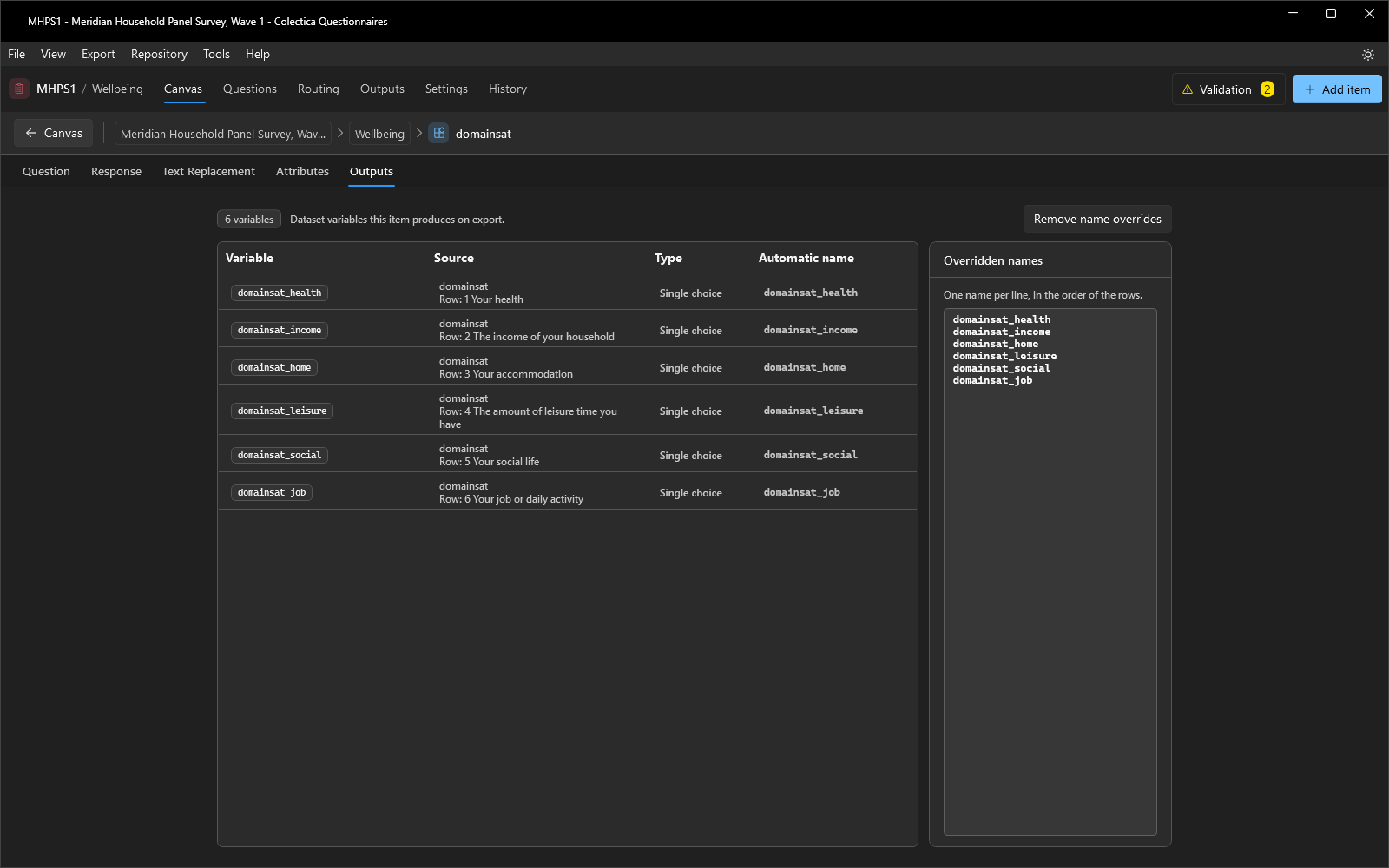Click automatic name domainsat_leisure cell

[x=813, y=411]
